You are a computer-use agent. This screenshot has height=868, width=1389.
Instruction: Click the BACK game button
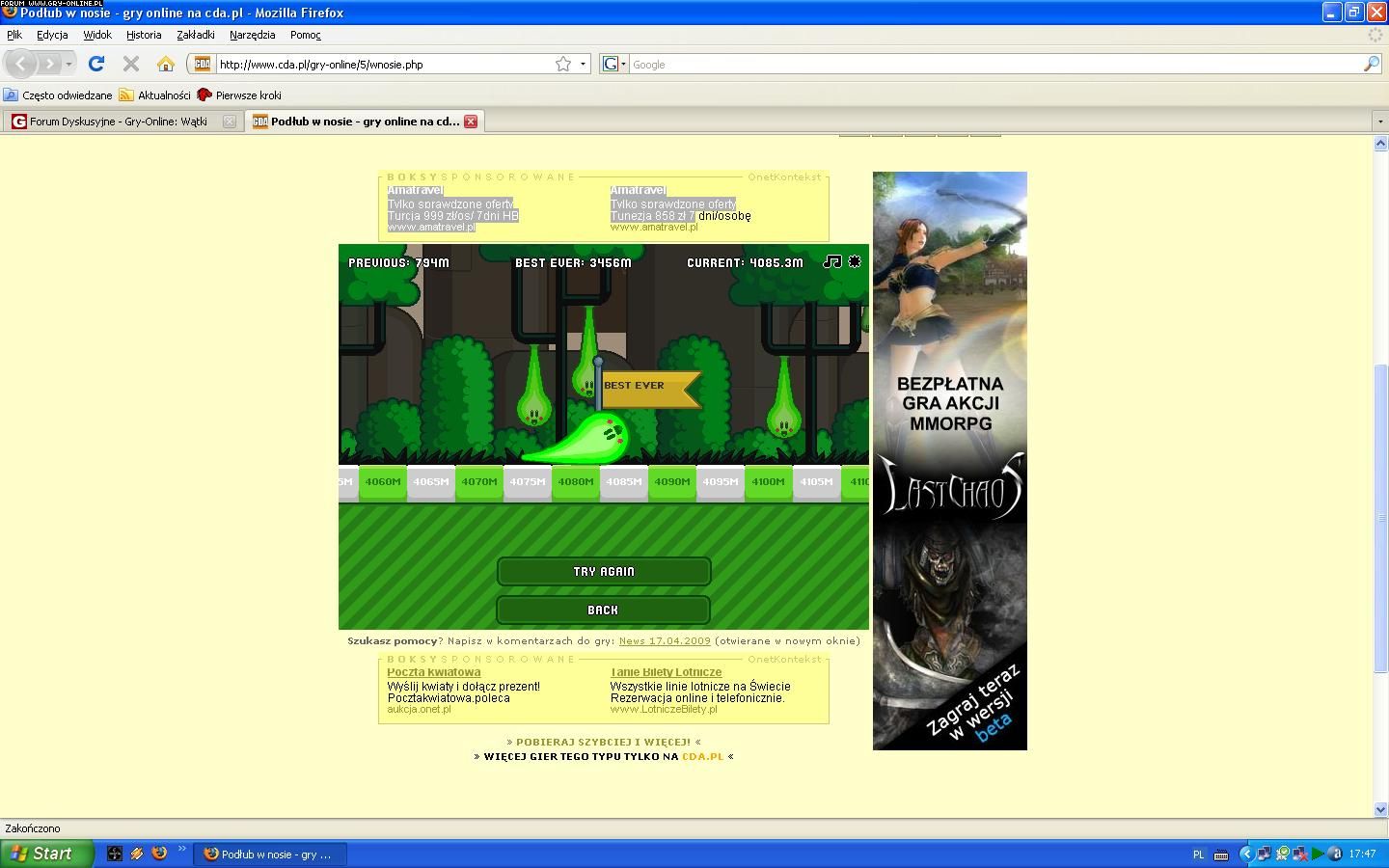604,610
